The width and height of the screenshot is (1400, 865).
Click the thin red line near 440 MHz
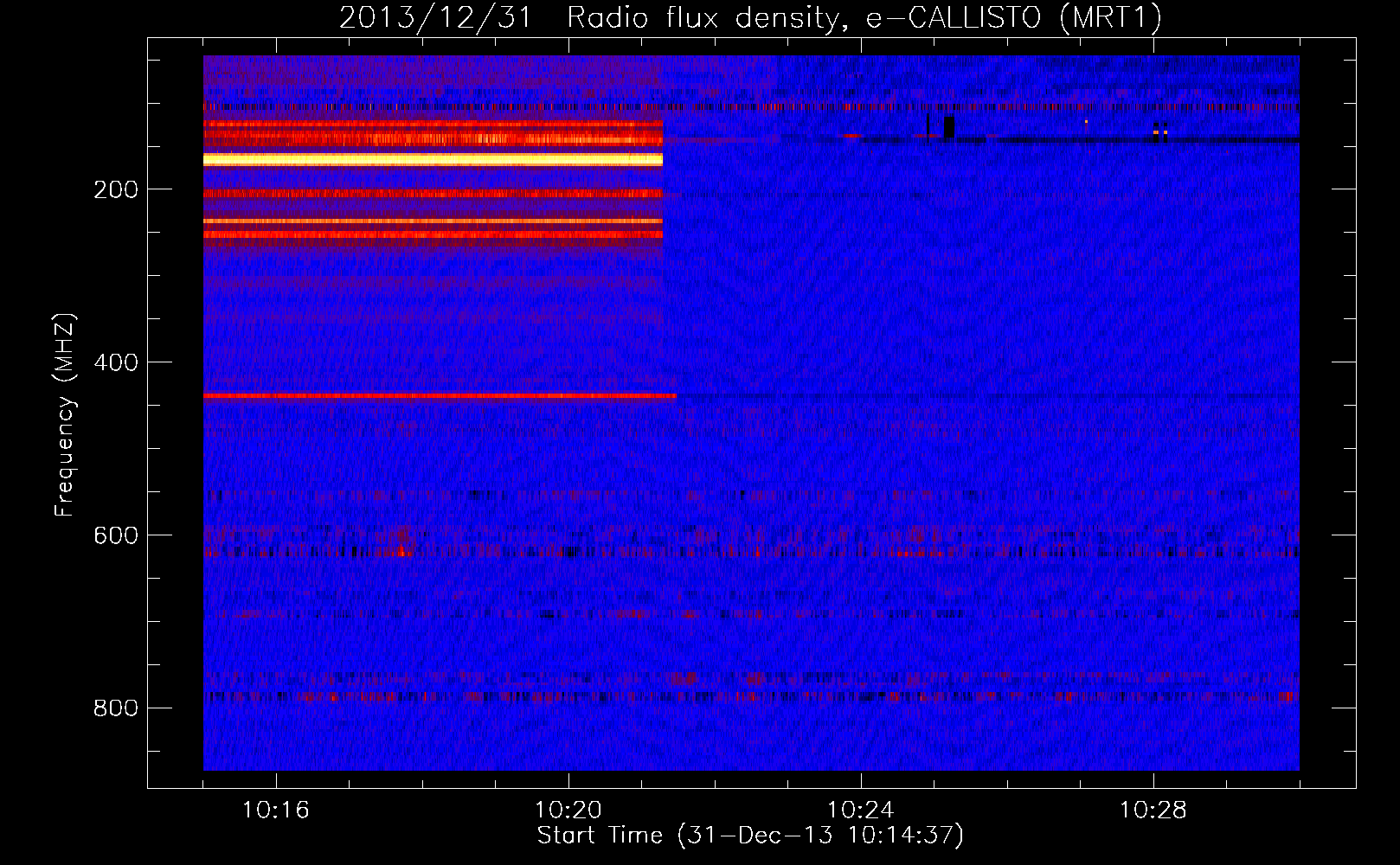pos(440,395)
